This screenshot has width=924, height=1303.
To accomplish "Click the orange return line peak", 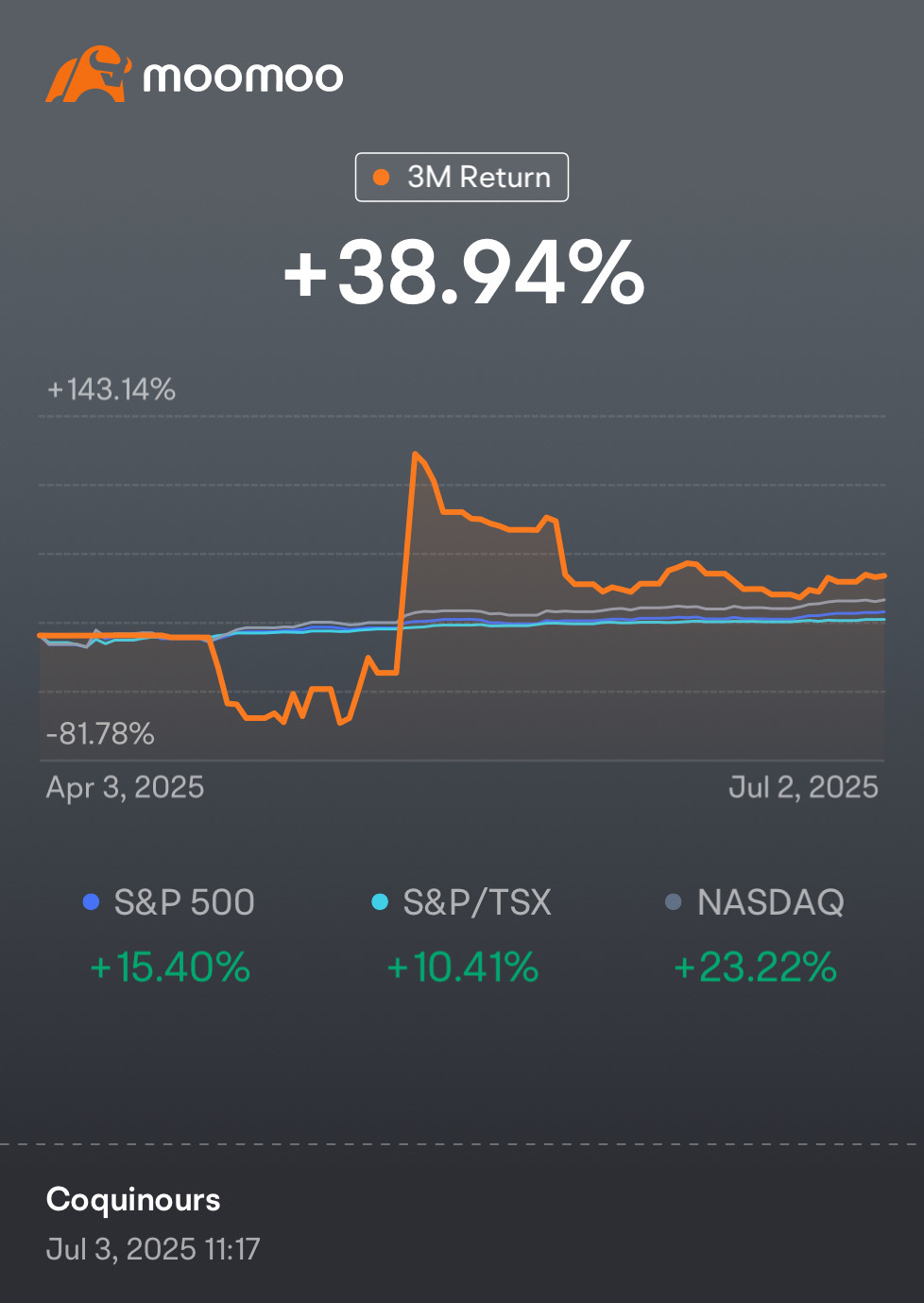I will click(x=415, y=454).
